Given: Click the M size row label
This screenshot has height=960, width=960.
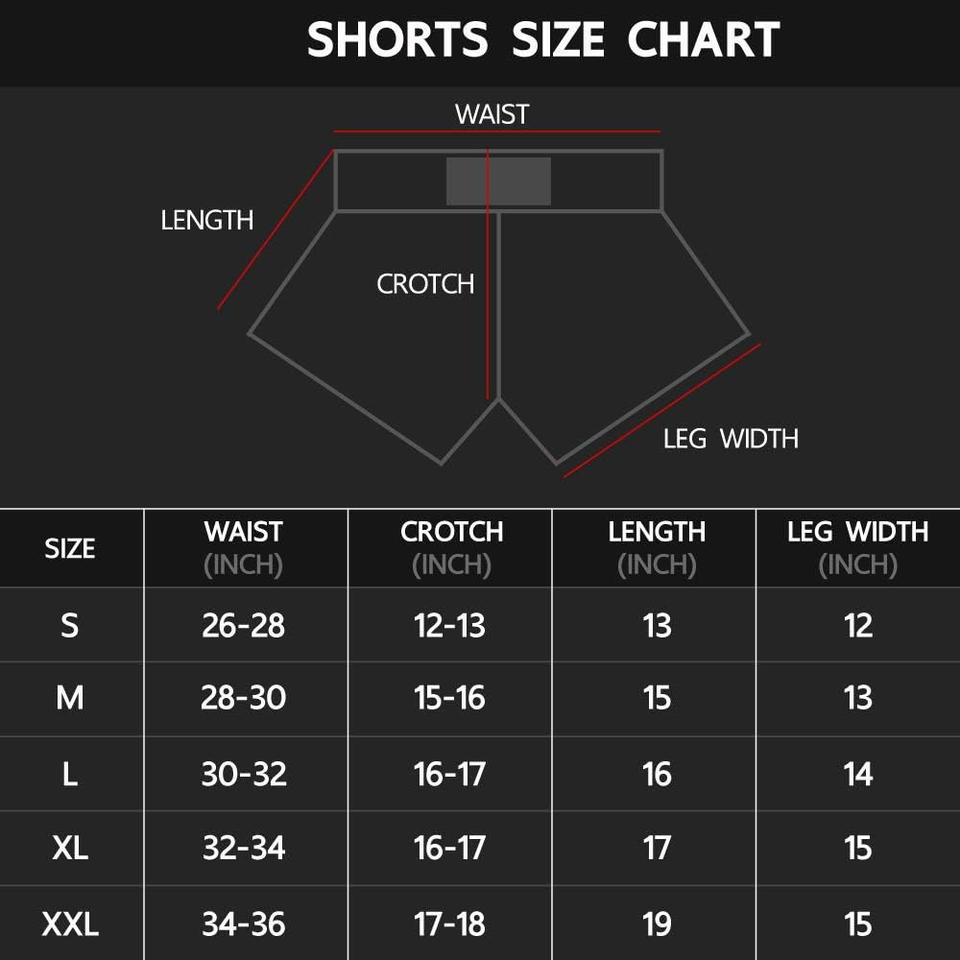Looking at the screenshot, I should [70, 698].
